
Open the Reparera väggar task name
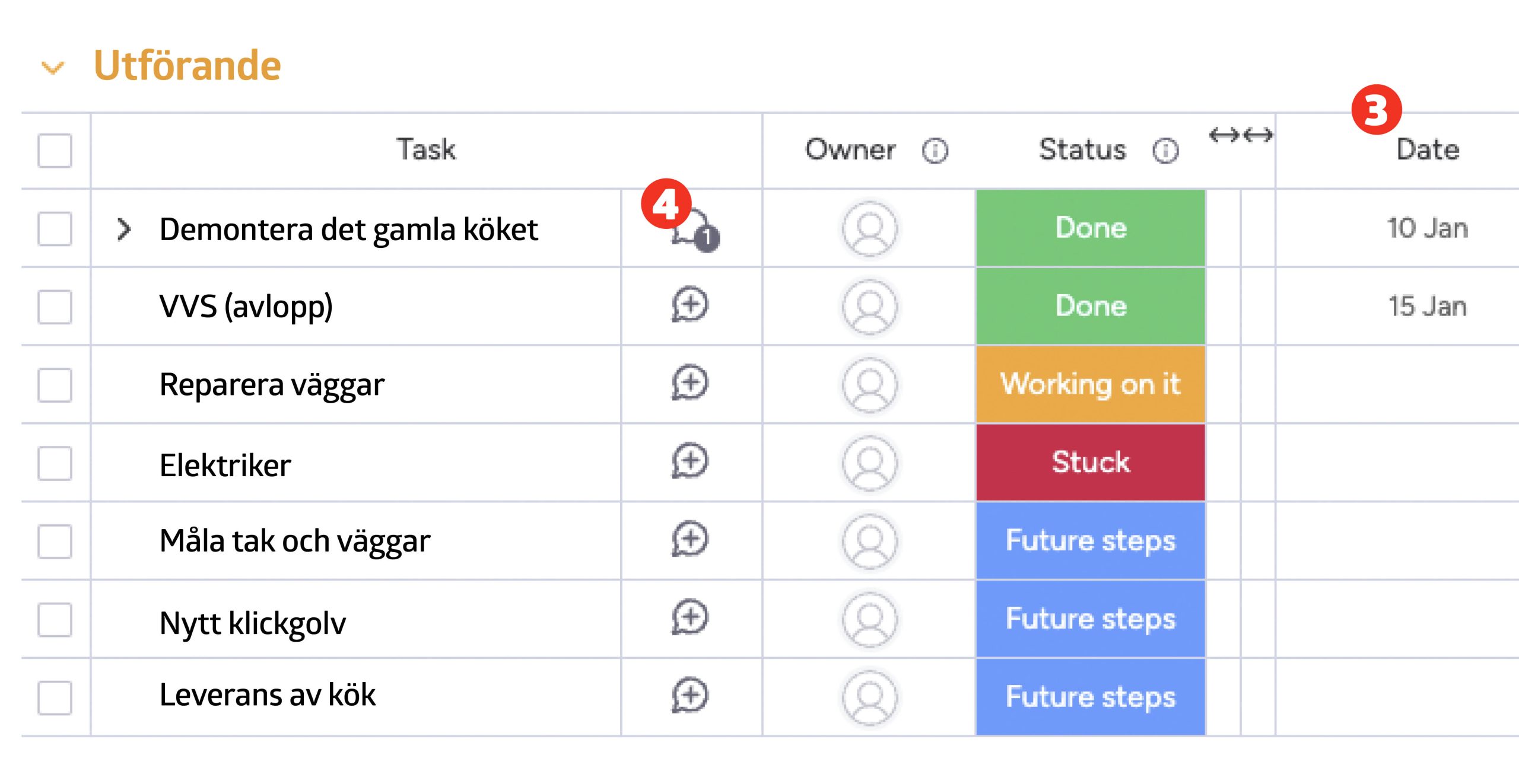tap(272, 385)
